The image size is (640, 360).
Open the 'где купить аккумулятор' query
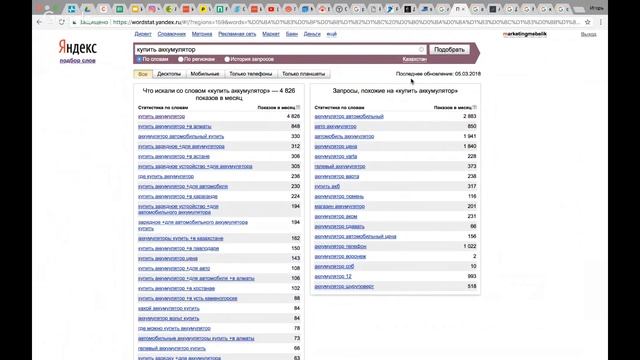tap(166, 176)
